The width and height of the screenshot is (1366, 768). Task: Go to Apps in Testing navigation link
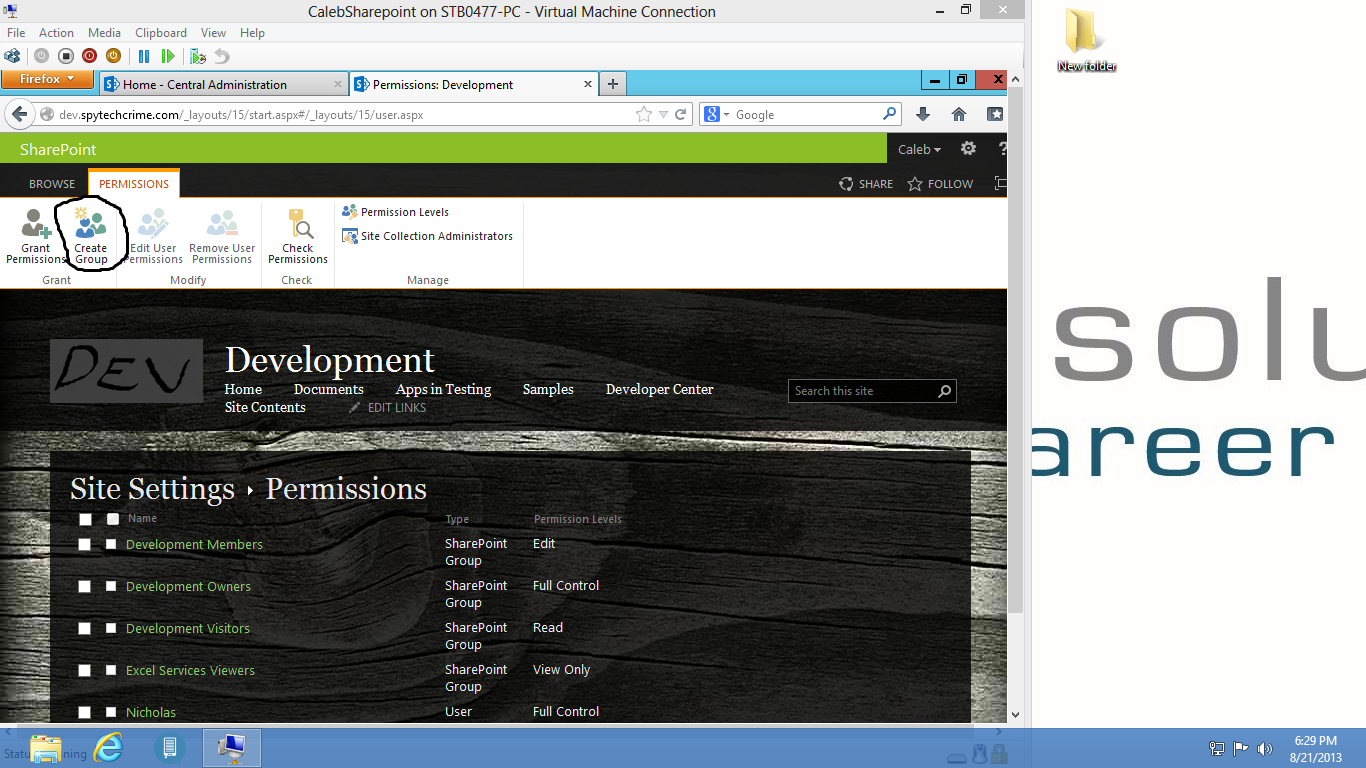[x=443, y=389]
